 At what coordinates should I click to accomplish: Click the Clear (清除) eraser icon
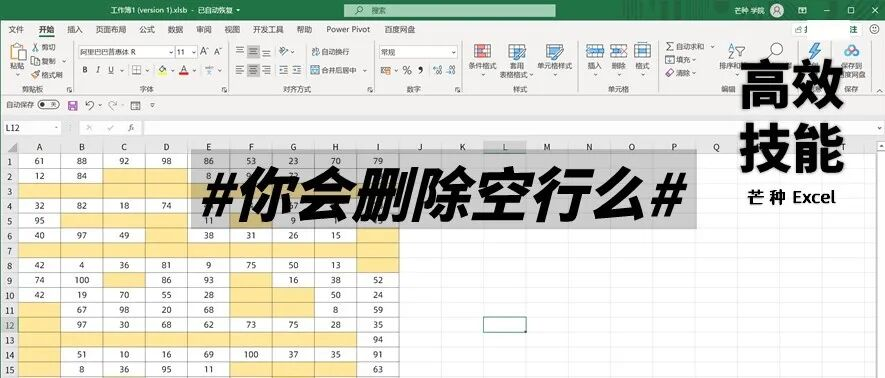click(x=669, y=73)
